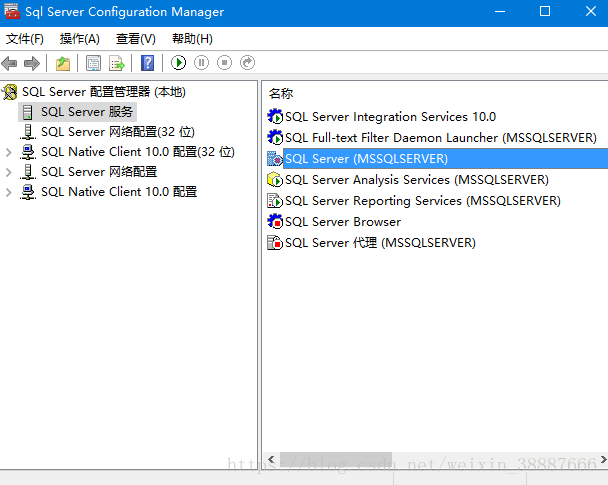The width and height of the screenshot is (608, 485).
Task: Select the SQL Server Browser row
Action: tap(343, 222)
